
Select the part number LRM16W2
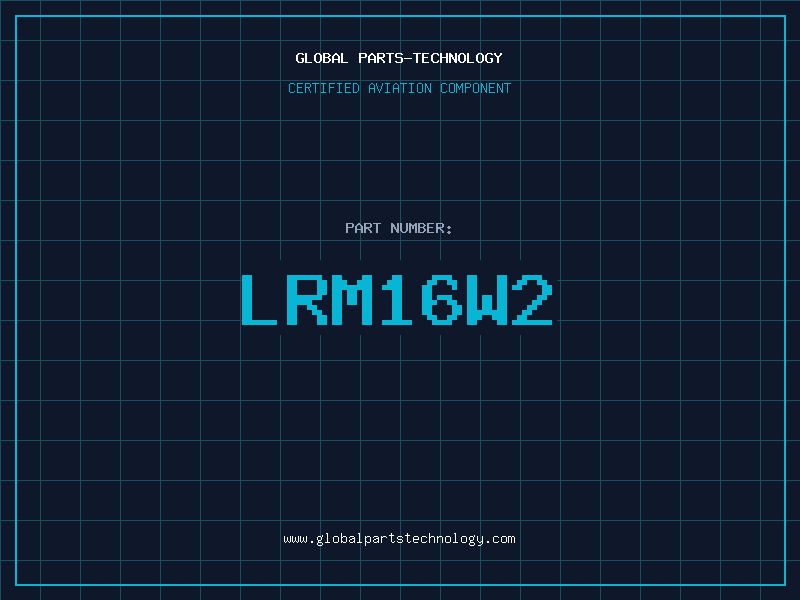[397, 300]
